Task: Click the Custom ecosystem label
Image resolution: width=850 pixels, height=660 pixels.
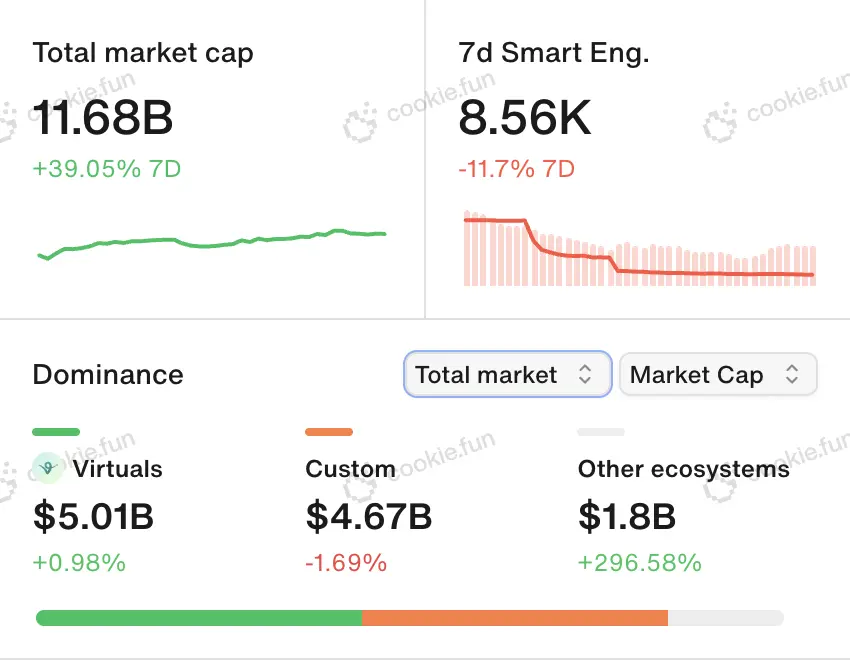Action: pos(350,469)
